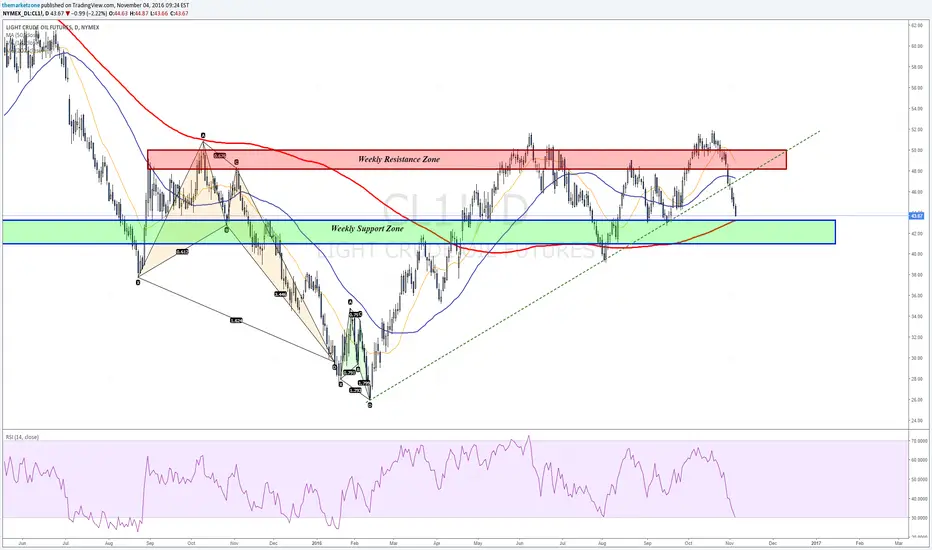This screenshot has width=932, height=550.
Task: Click the NYMEX_DL:CL1! symbol text
Action: (24, 13)
